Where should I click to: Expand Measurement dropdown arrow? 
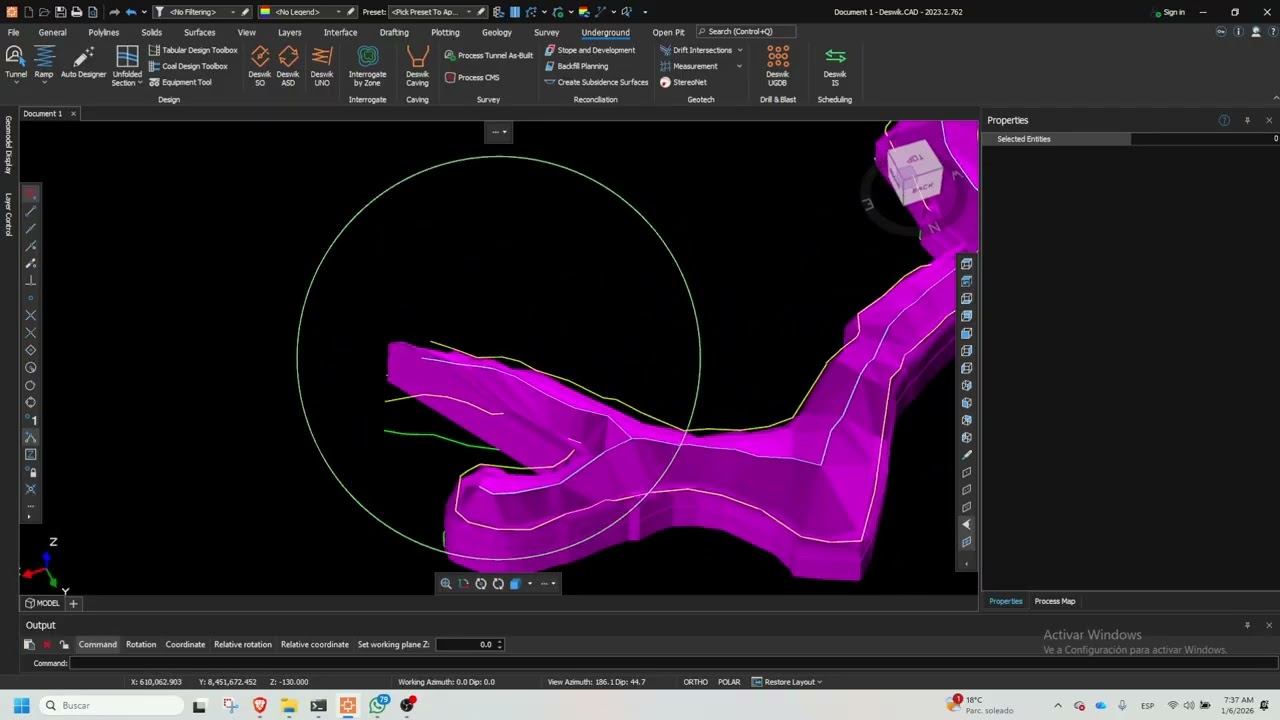[740, 66]
